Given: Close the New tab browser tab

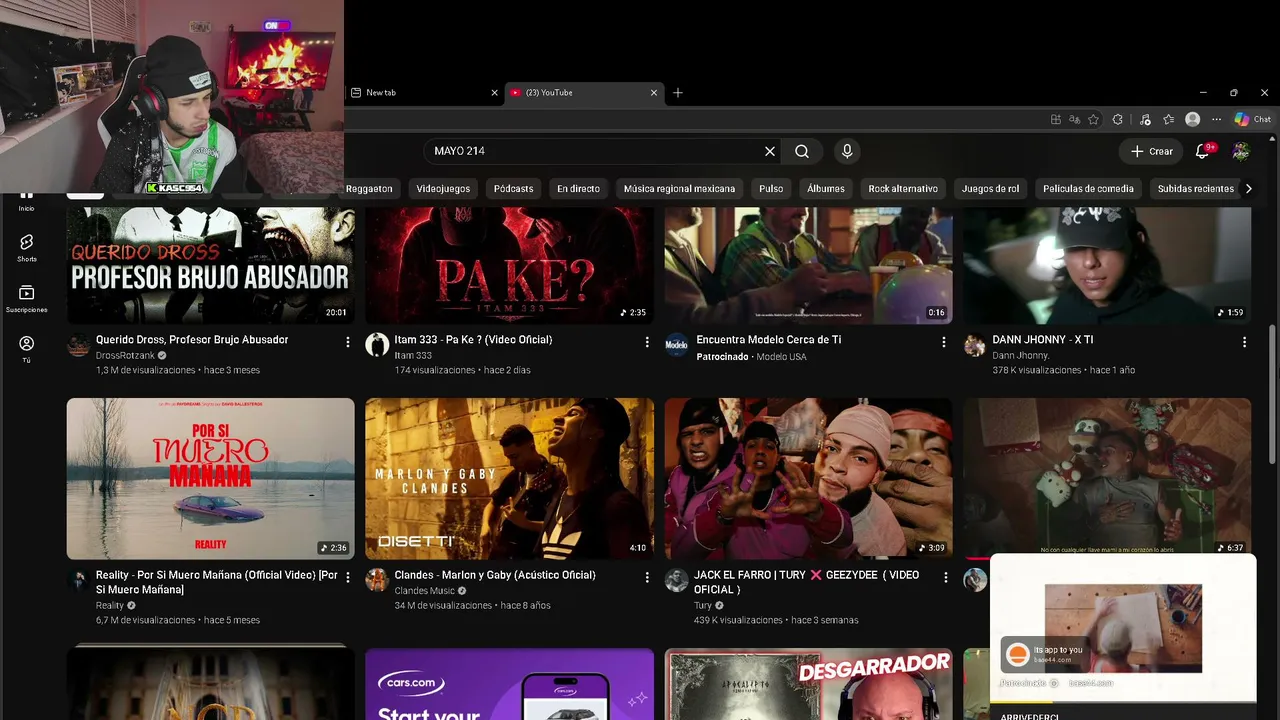Looking at the screenshot, I should tap(494, 93).
